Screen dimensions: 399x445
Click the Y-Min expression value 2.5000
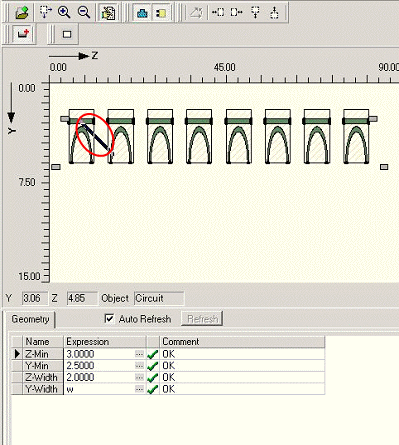coord(80,366)
